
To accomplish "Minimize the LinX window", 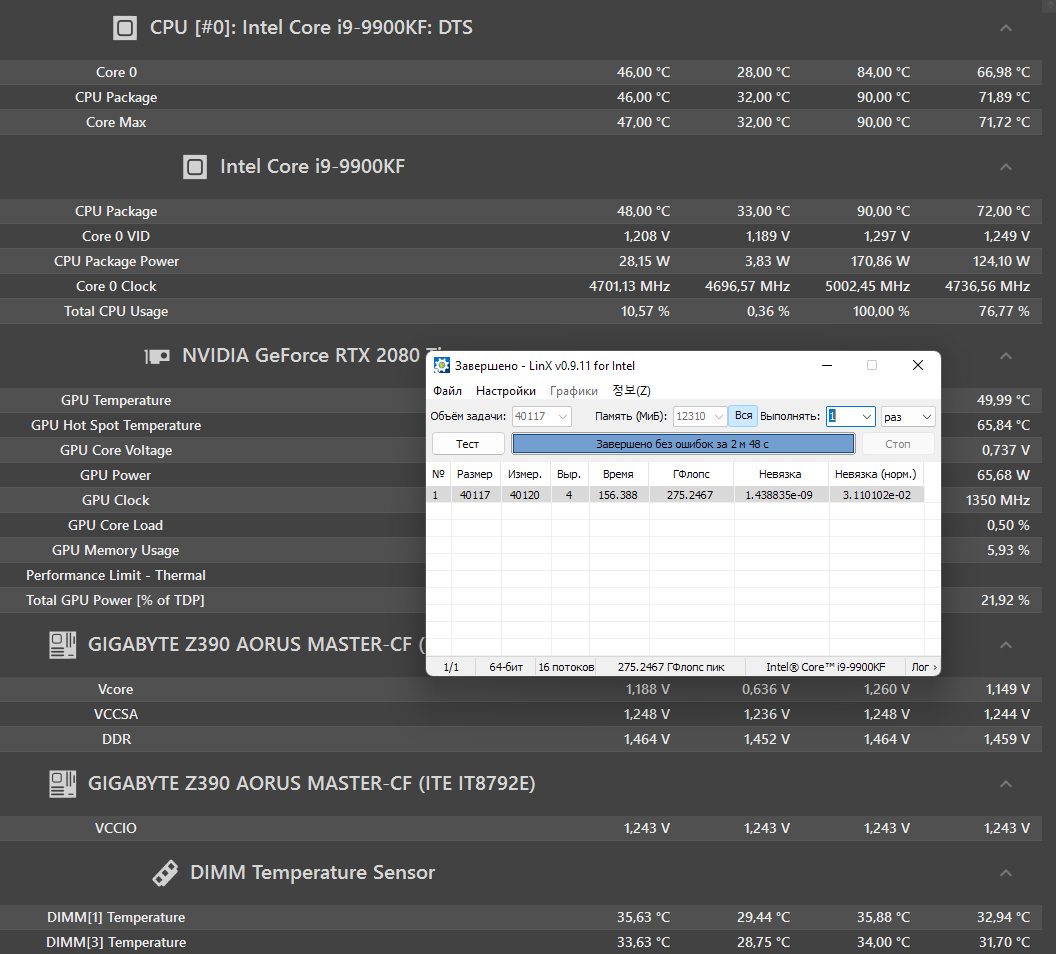I will point(827,366).
